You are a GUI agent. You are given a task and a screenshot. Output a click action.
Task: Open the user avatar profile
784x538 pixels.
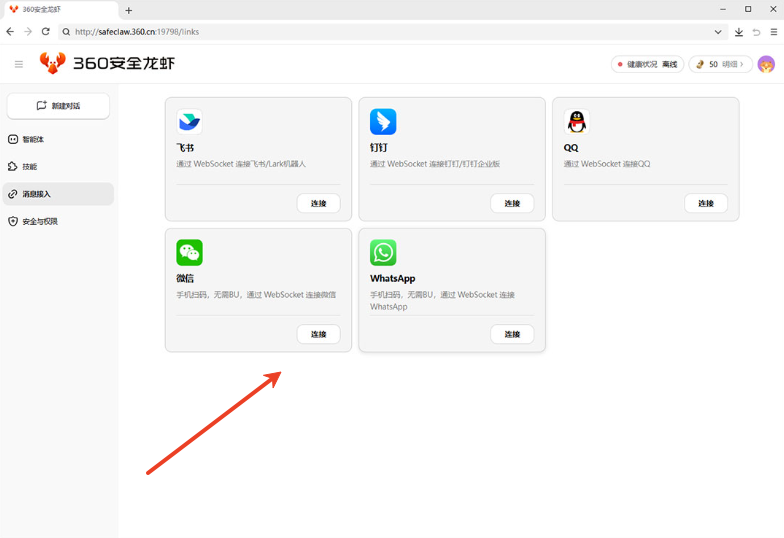coord(766,64)
